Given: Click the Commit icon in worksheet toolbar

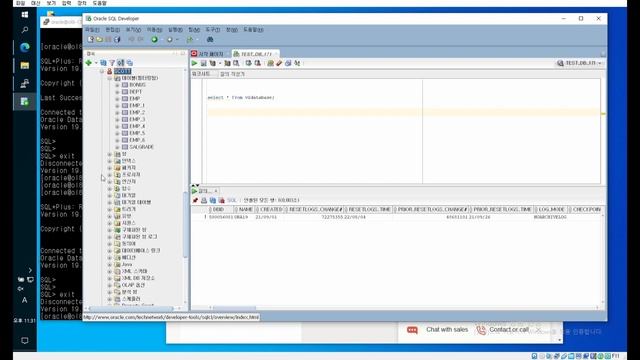Looking at the screenshot, I should point(248,63).
